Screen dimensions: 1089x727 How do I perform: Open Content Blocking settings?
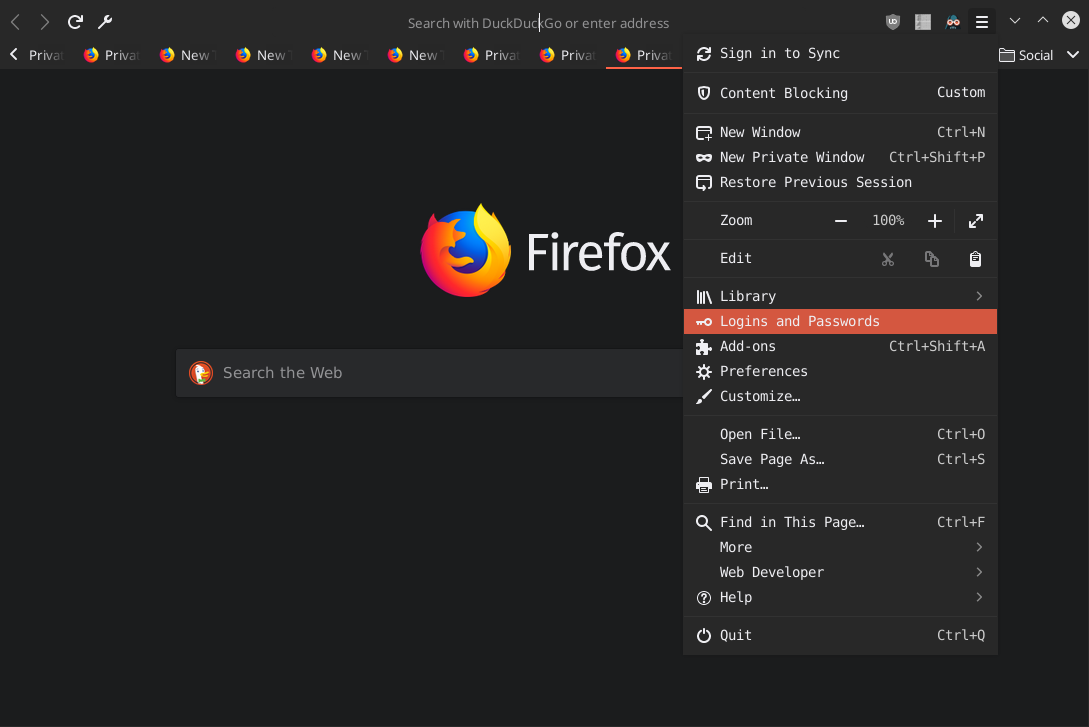tap(840, 93)
